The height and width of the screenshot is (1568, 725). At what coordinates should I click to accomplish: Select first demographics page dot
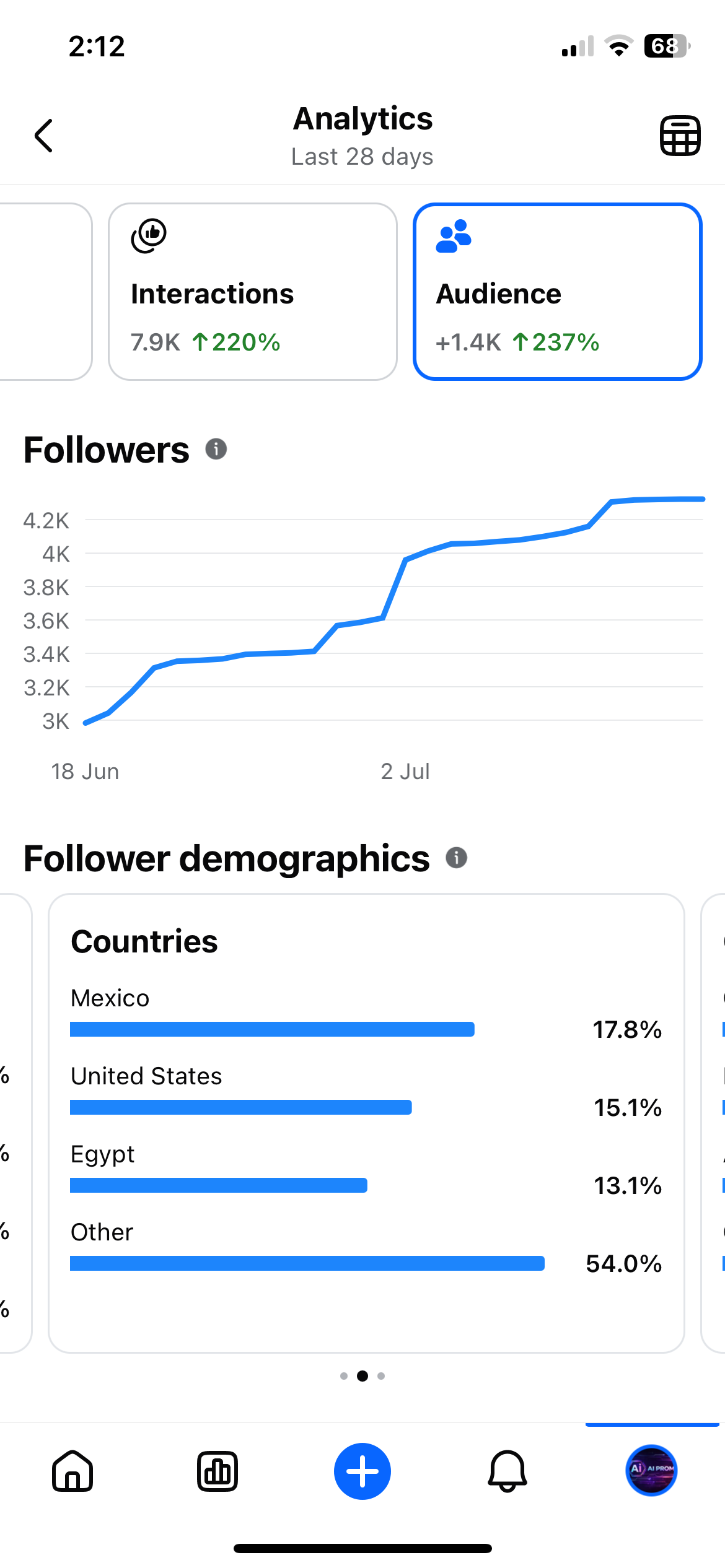tap(344, 1376)
